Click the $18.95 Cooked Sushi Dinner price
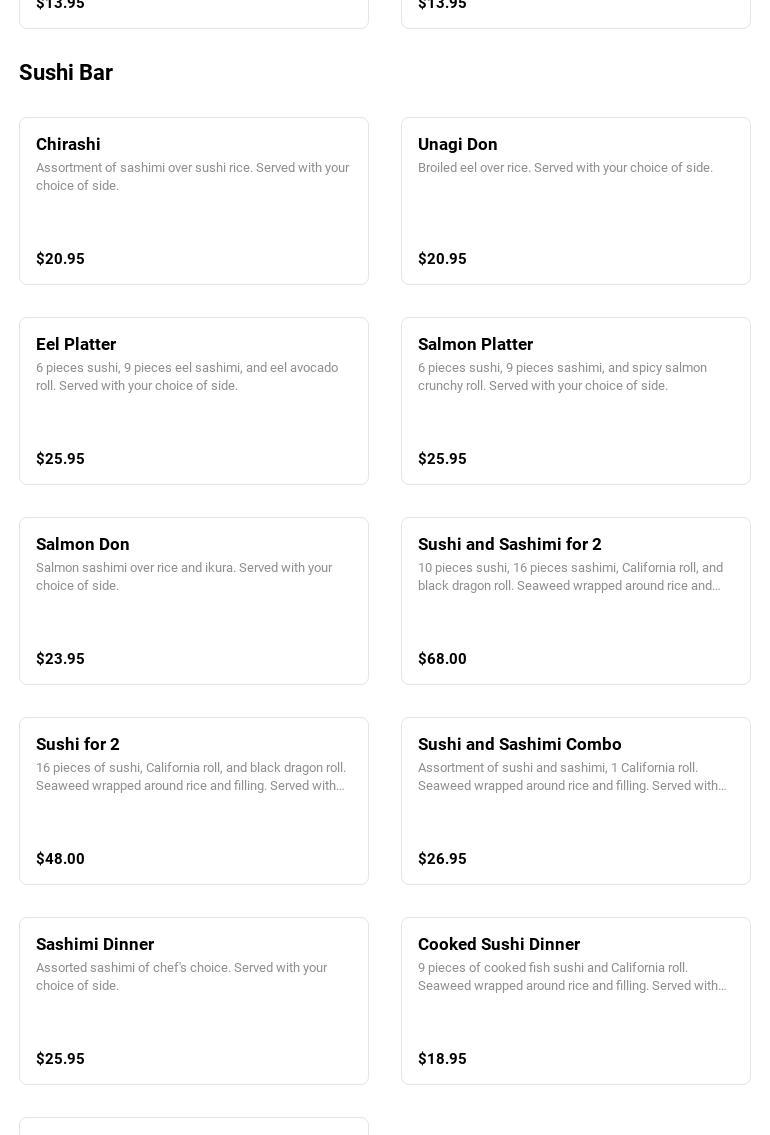Image resolution: width=770 pixels, height=1135 pixels. [x=442, y=1058]
